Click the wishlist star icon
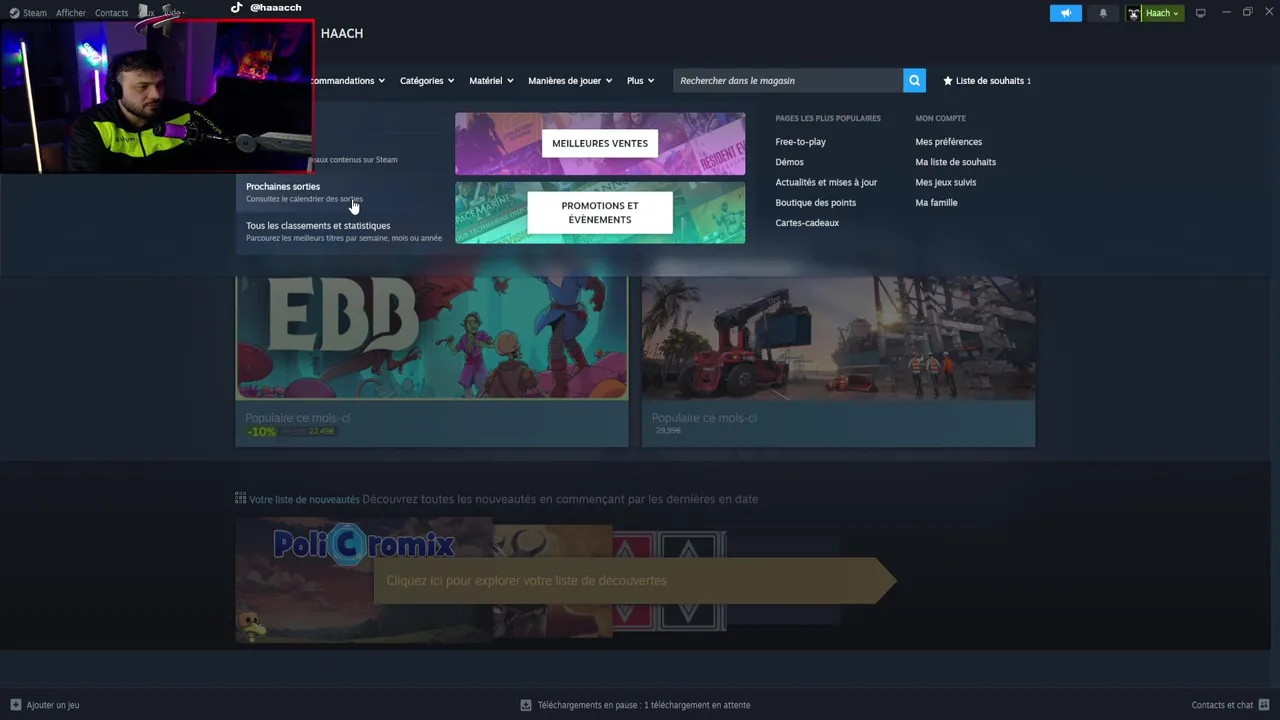This screenshot has width=1280, height=720. [948, 81]
